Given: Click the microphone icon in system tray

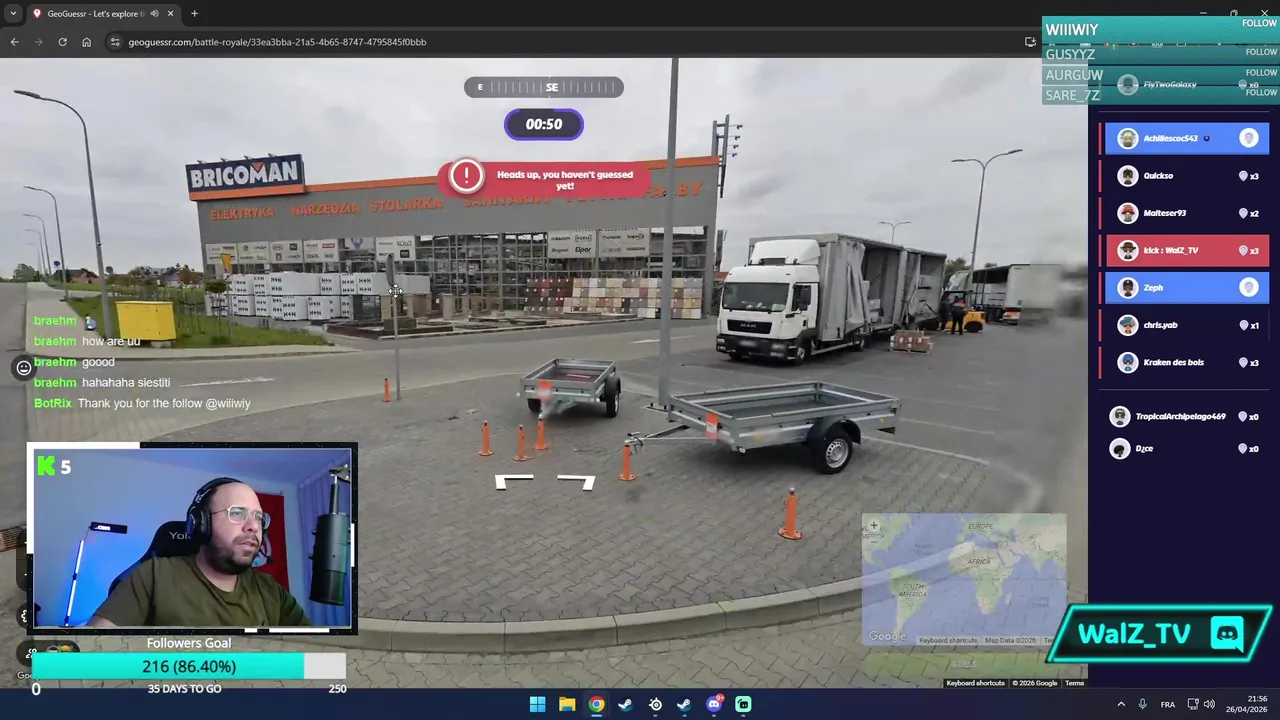Looking at the screenshot, I should click(1142, 704).
